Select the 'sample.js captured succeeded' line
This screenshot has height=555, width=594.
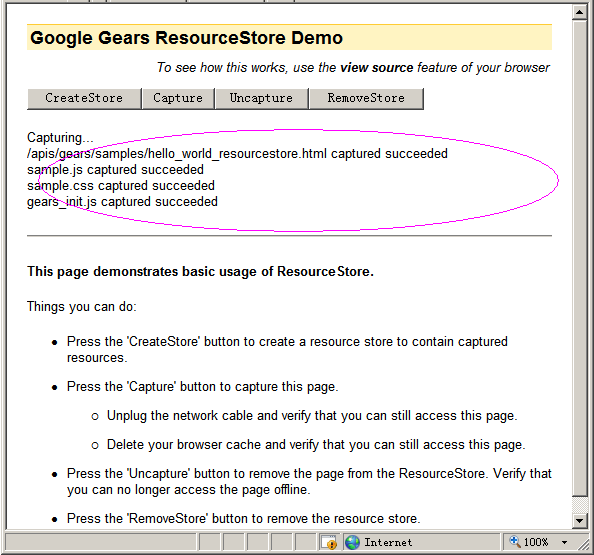(115, 170)
